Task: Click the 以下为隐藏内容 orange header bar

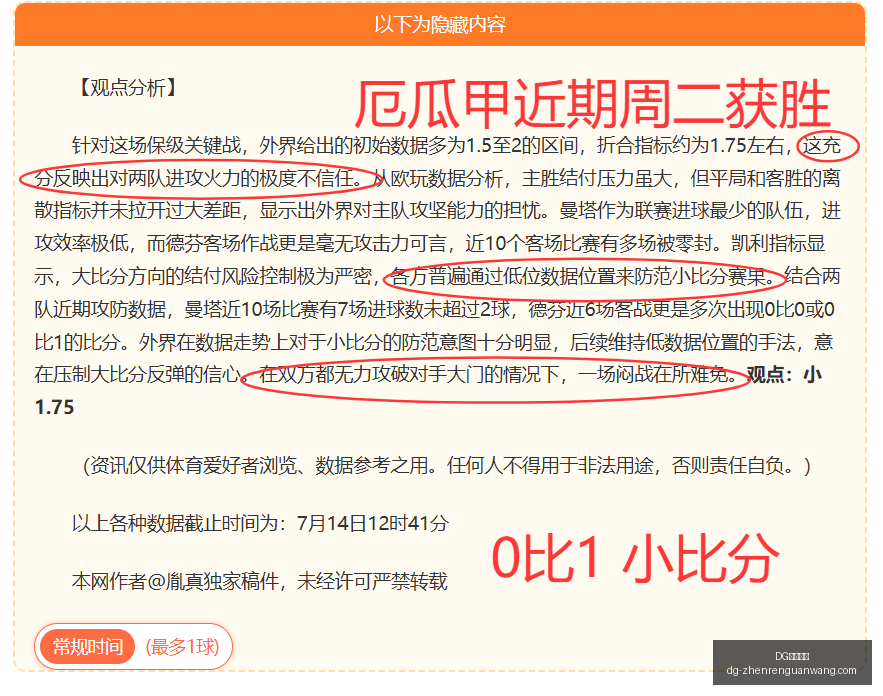Action: [x=439, y=24]
